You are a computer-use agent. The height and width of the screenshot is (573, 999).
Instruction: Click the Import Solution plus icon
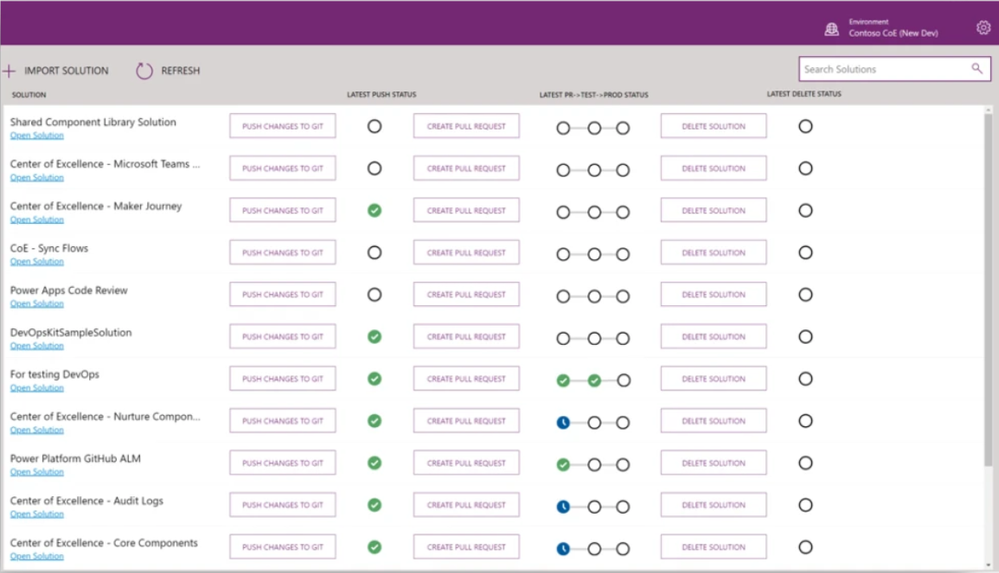tap(9, 71)
